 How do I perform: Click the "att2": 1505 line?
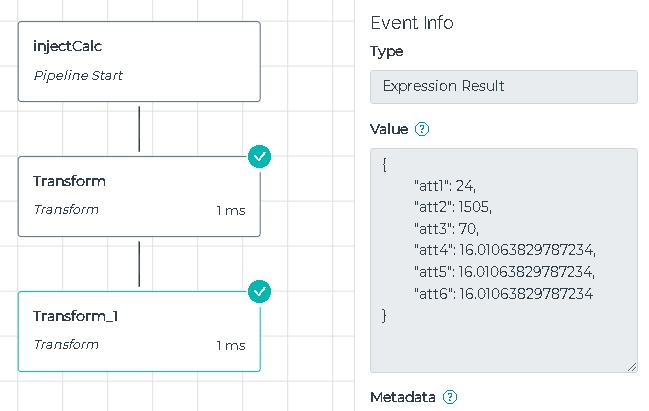point(453,207)
